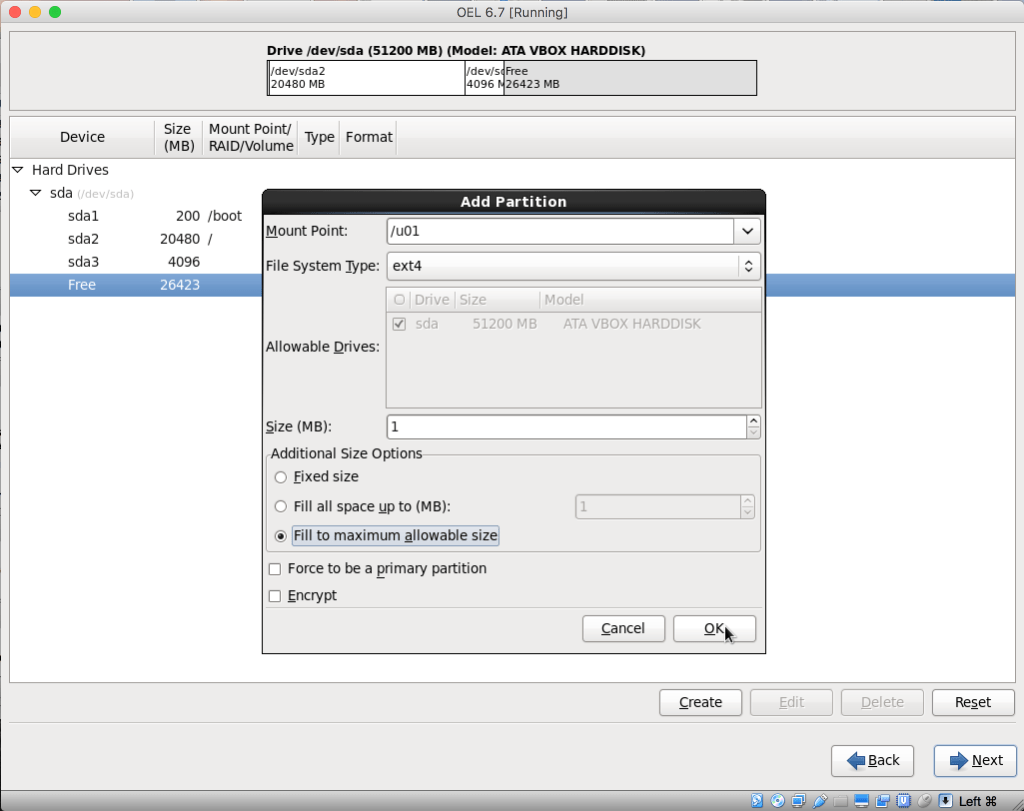1024x811 pixels.
Task: Open the shared folders status icon
Action: pyautogui.click(x=840, y=801)
